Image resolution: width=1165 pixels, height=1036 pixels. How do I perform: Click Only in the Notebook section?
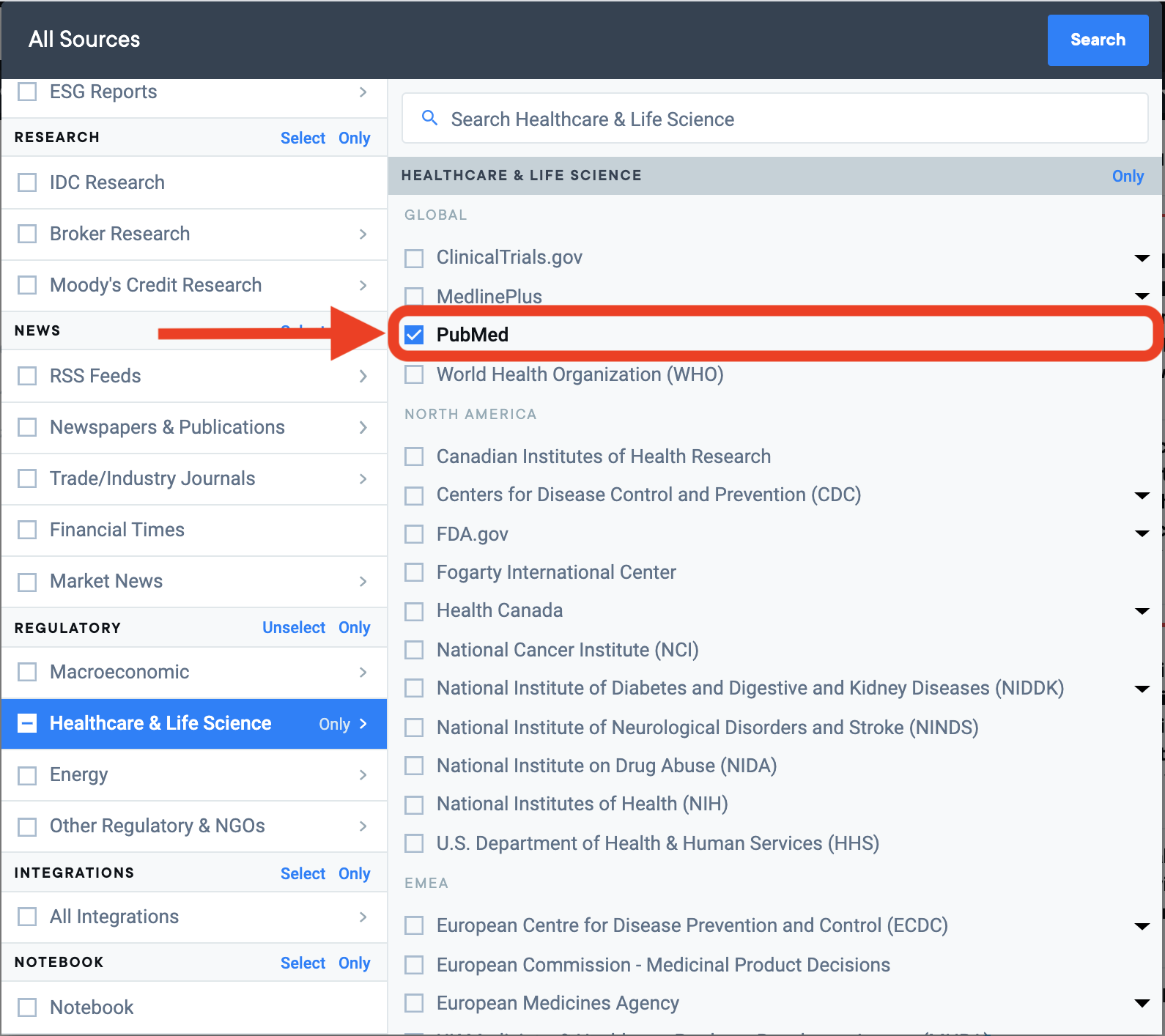pyautogui.click(x=355, y=963)
